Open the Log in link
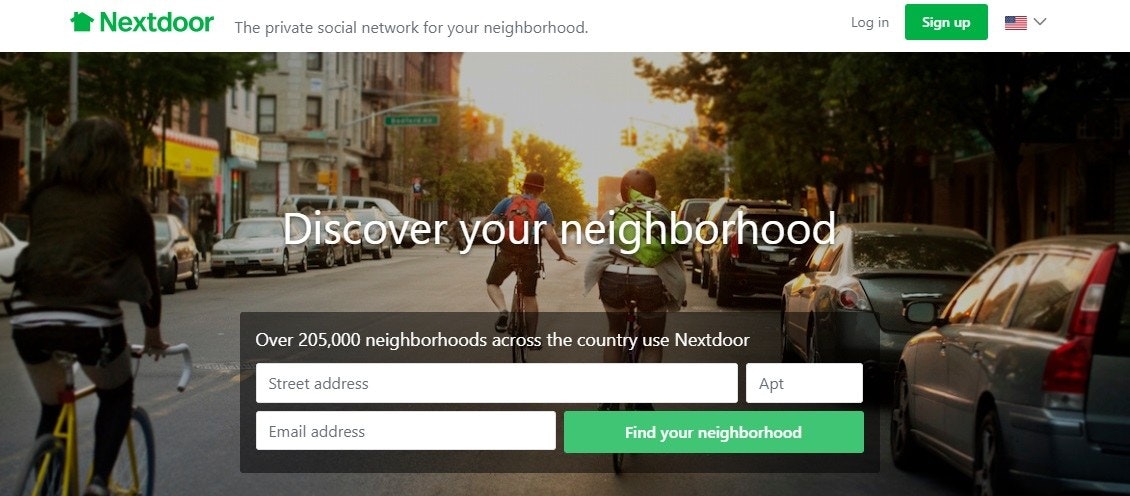Screen dimensions: 1130x496 pyautogui.click(x=870, y=22)
